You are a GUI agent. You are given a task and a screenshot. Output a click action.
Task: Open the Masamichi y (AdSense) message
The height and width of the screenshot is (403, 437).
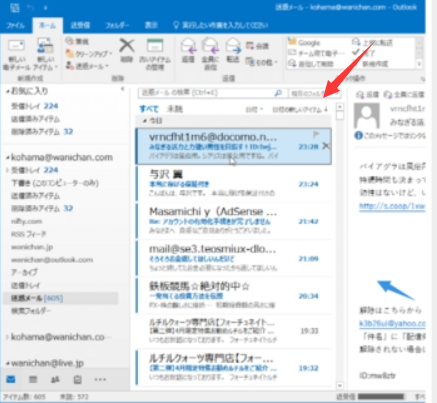point(234,221)
